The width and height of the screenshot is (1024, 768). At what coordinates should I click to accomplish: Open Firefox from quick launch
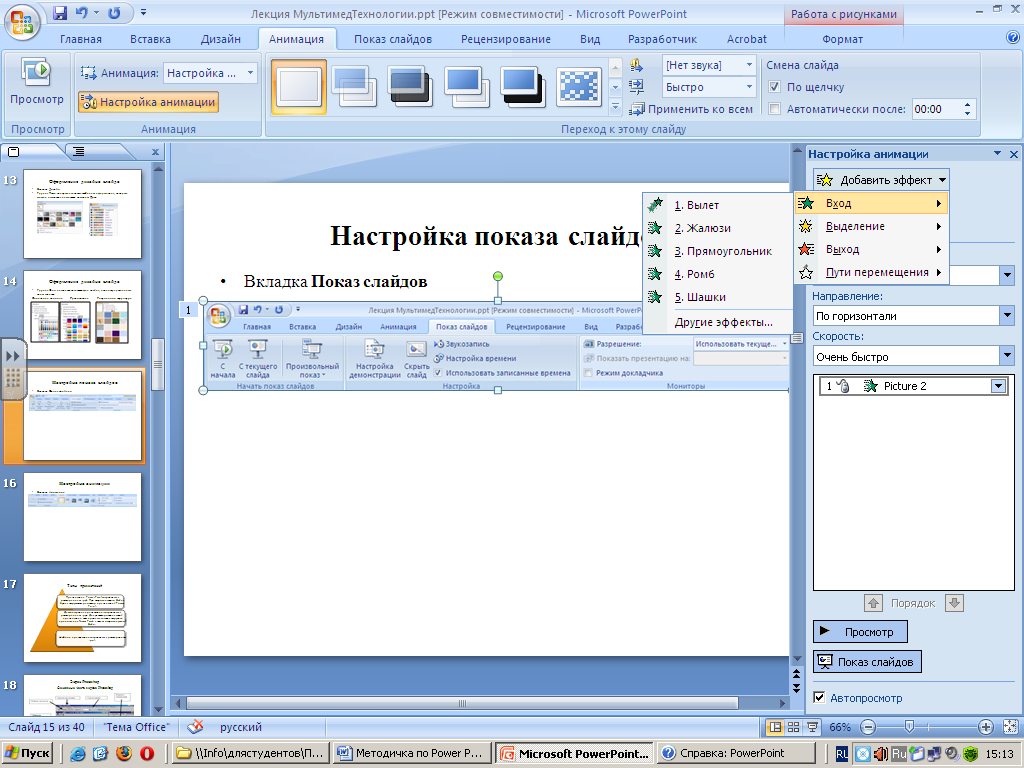pos(124,753)
